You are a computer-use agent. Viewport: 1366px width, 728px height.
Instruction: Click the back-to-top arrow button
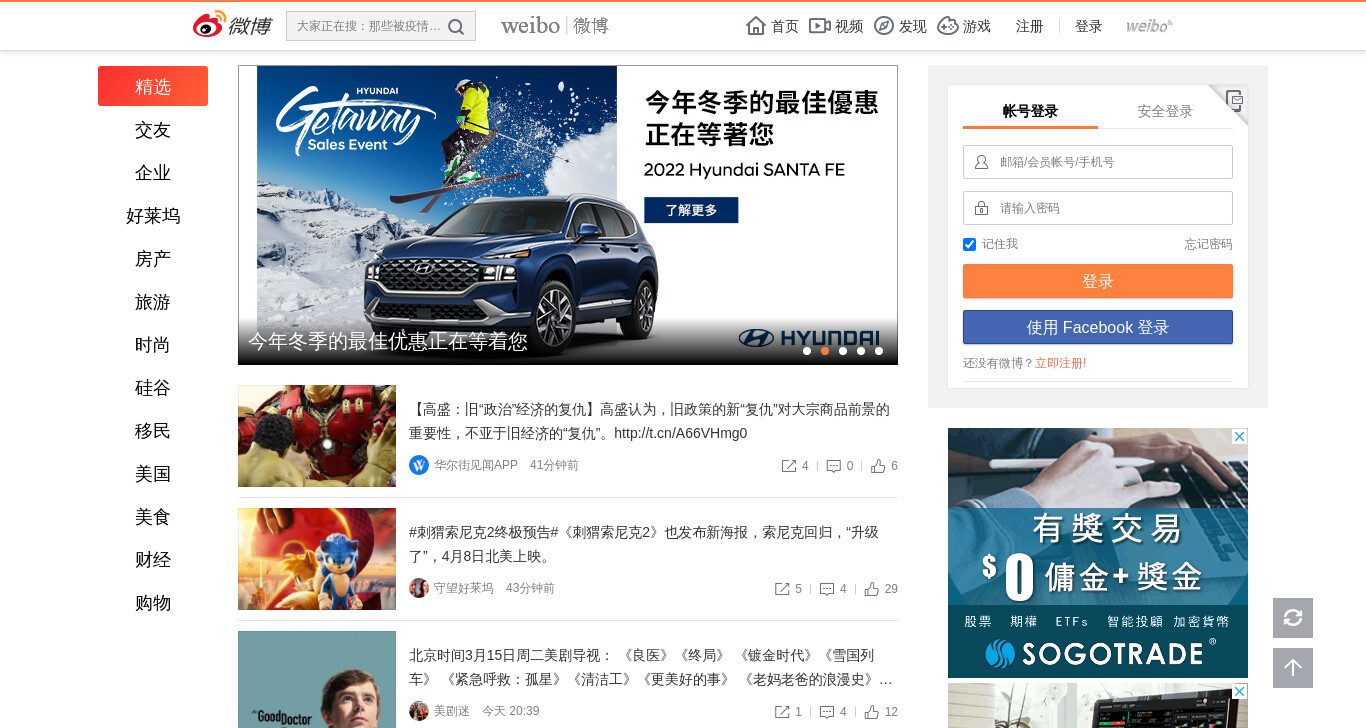tap(1293, 668)
